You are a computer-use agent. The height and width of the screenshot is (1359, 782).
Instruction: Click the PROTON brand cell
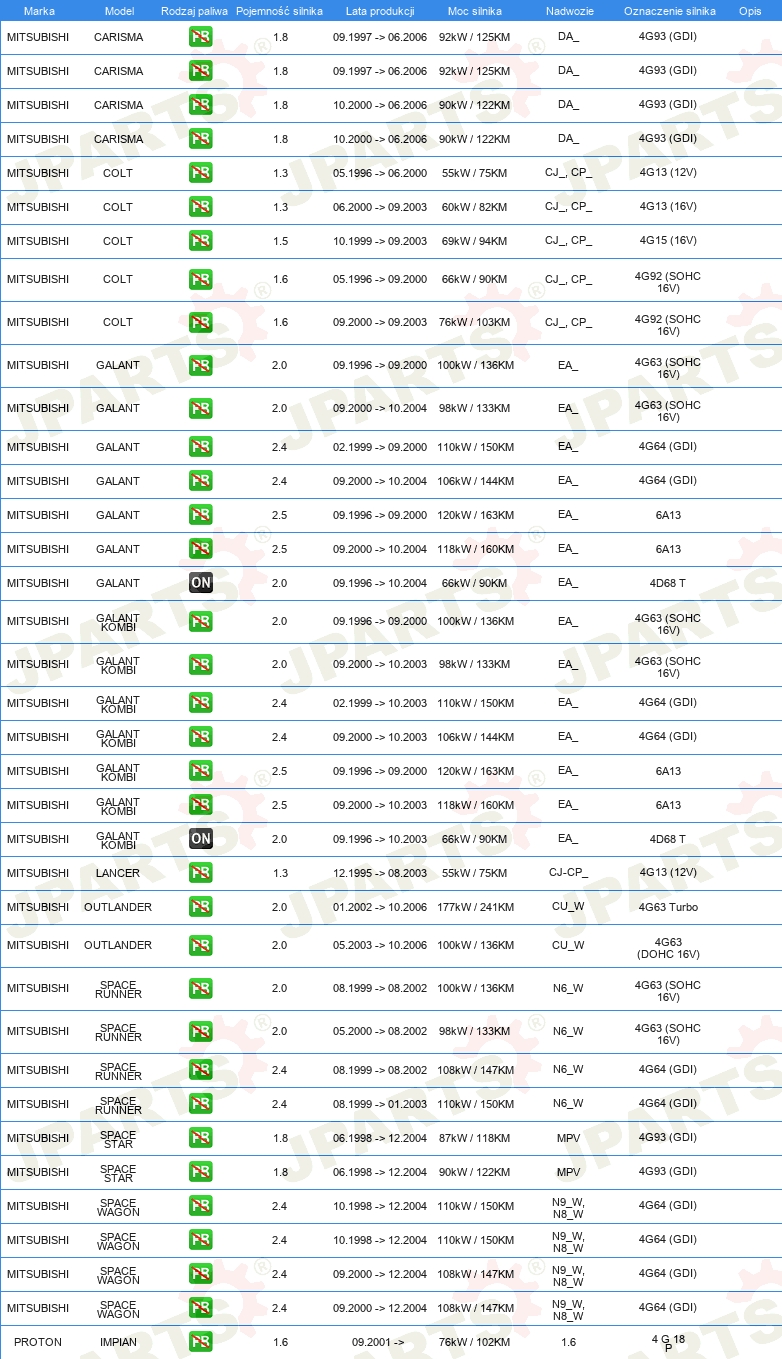coord(38,1342)
